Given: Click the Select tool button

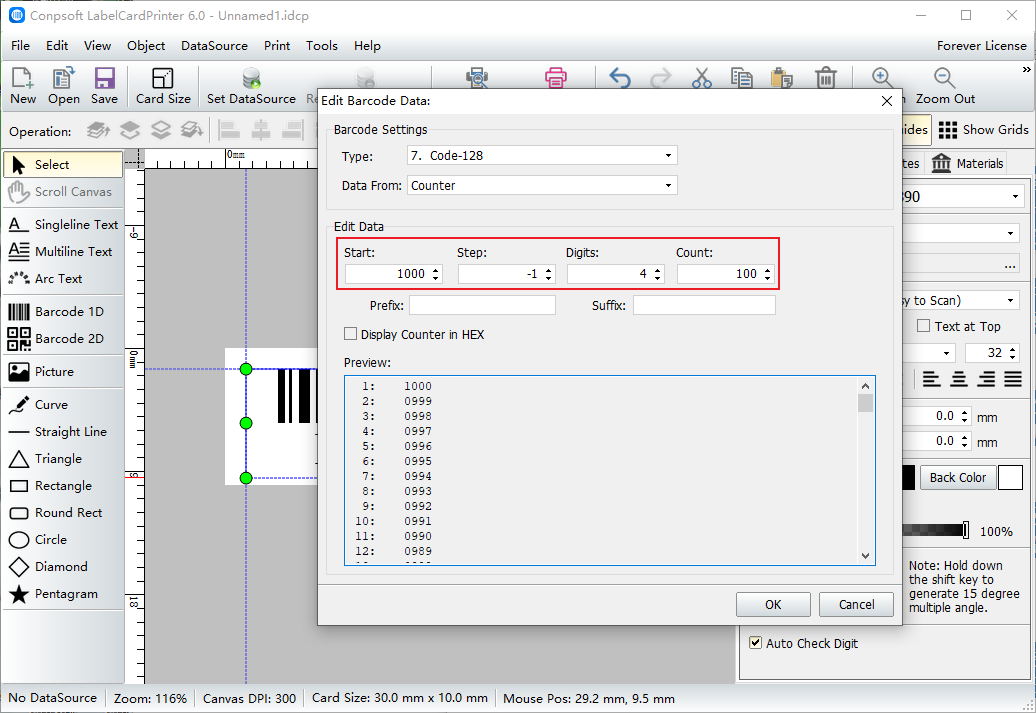Looking at the screenshot, I should pyautogui.click(x=63, y=165).
